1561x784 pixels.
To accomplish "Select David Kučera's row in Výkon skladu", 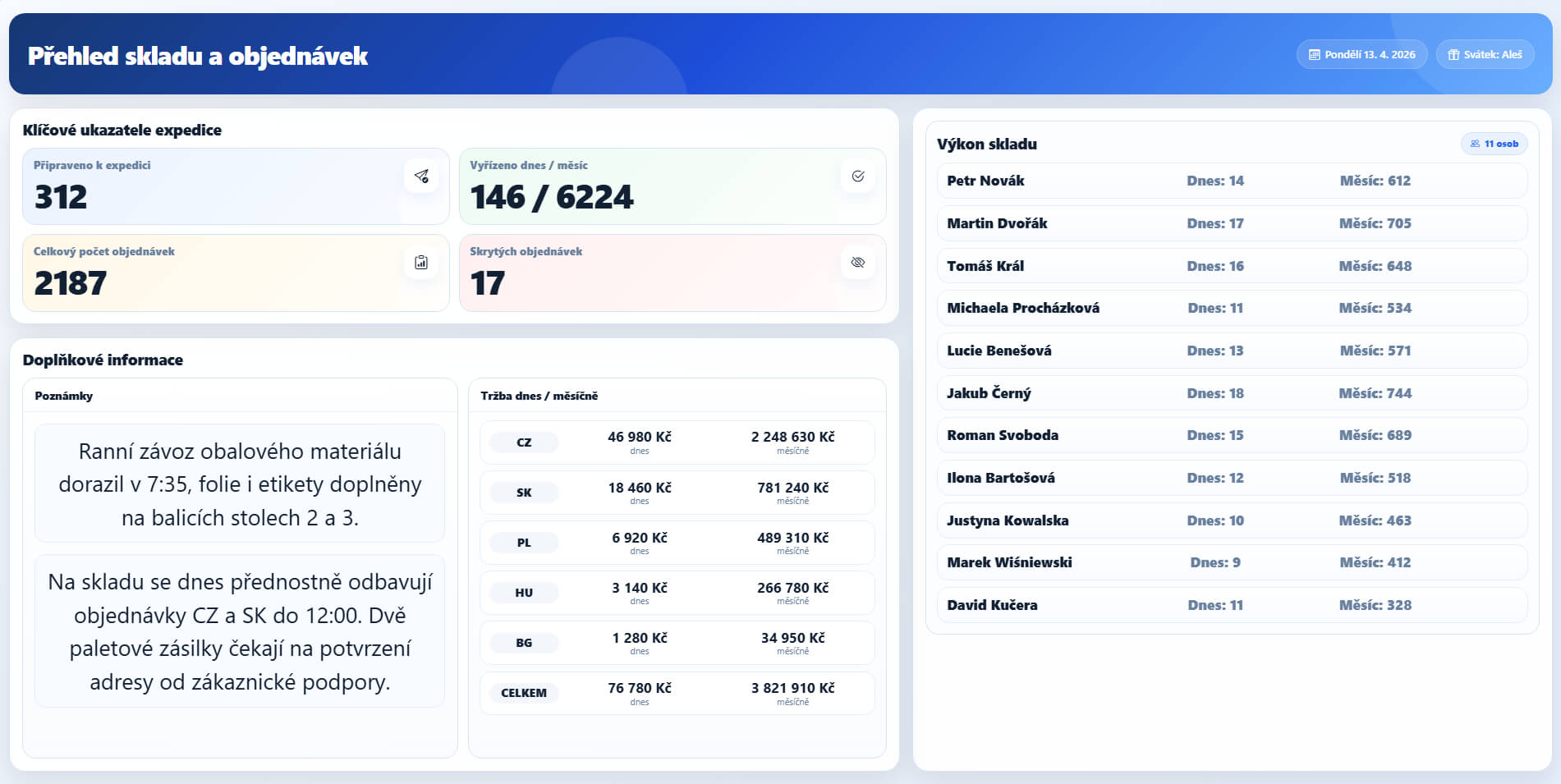I will point(1232,605).
